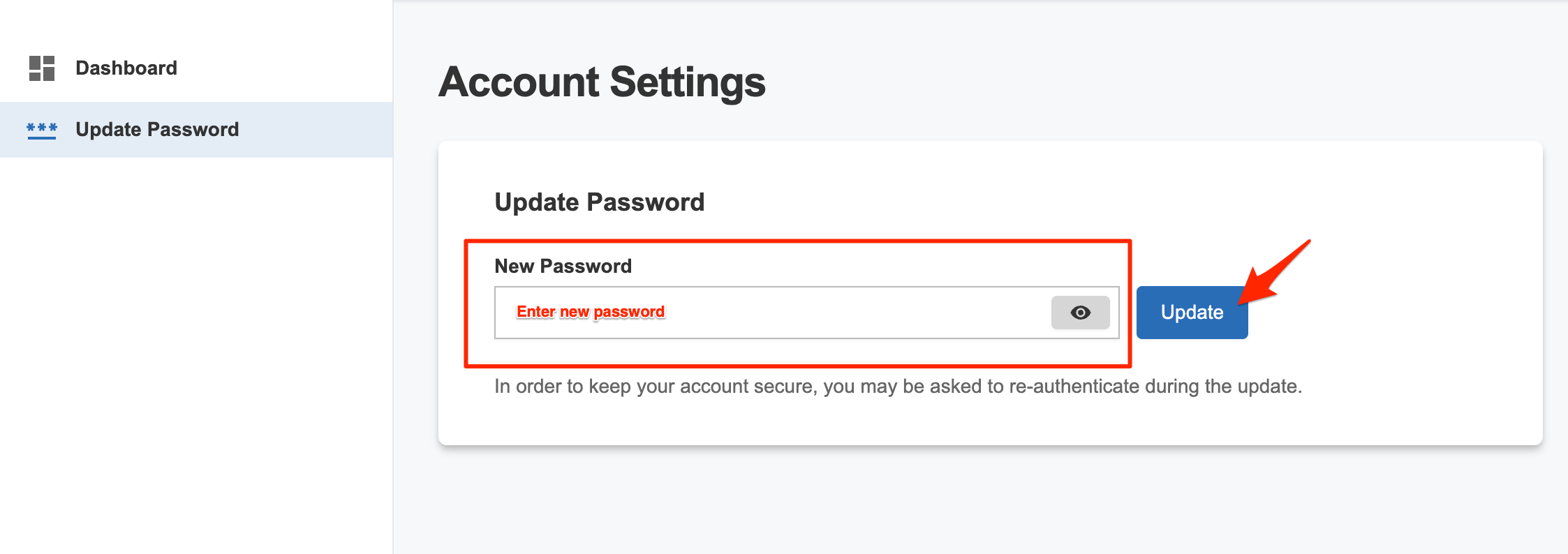Click the blue Update button
The image size is (1568, 554).
click(x=1192, y=313)
